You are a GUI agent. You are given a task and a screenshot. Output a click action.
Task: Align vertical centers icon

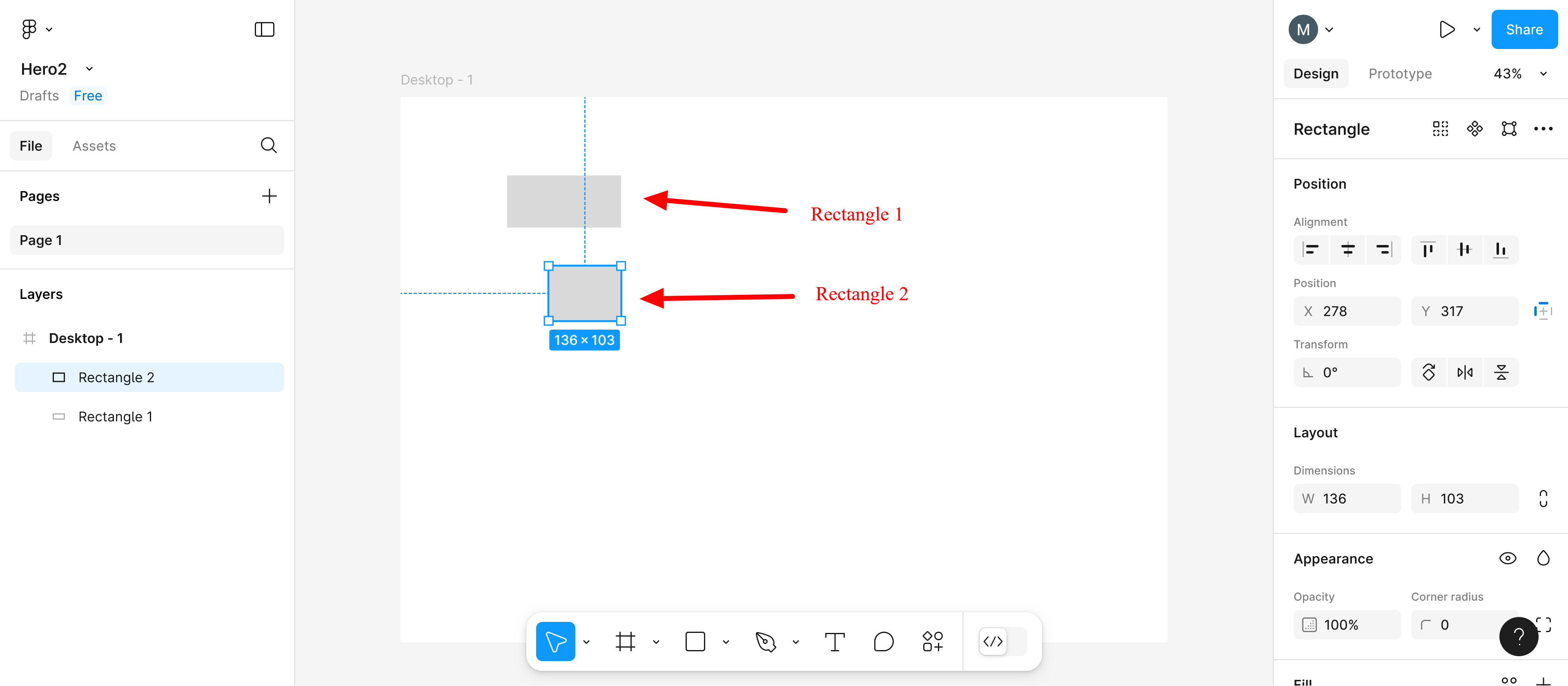tap(1465, 249)
